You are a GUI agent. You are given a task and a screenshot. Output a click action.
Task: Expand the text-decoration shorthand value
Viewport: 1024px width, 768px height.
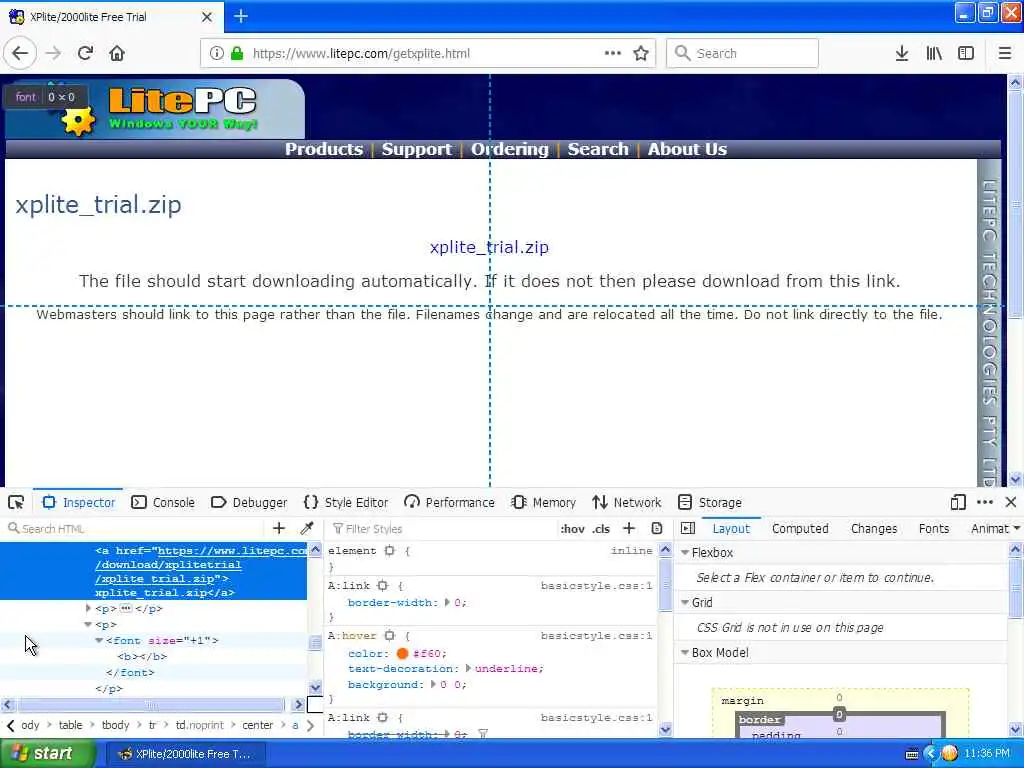468,669
